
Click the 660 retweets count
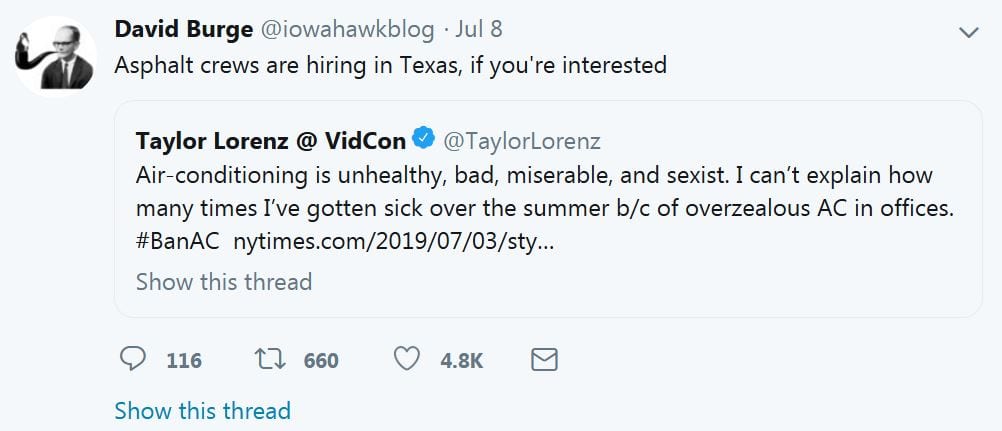pyautogui.click(x=321, y=361)
